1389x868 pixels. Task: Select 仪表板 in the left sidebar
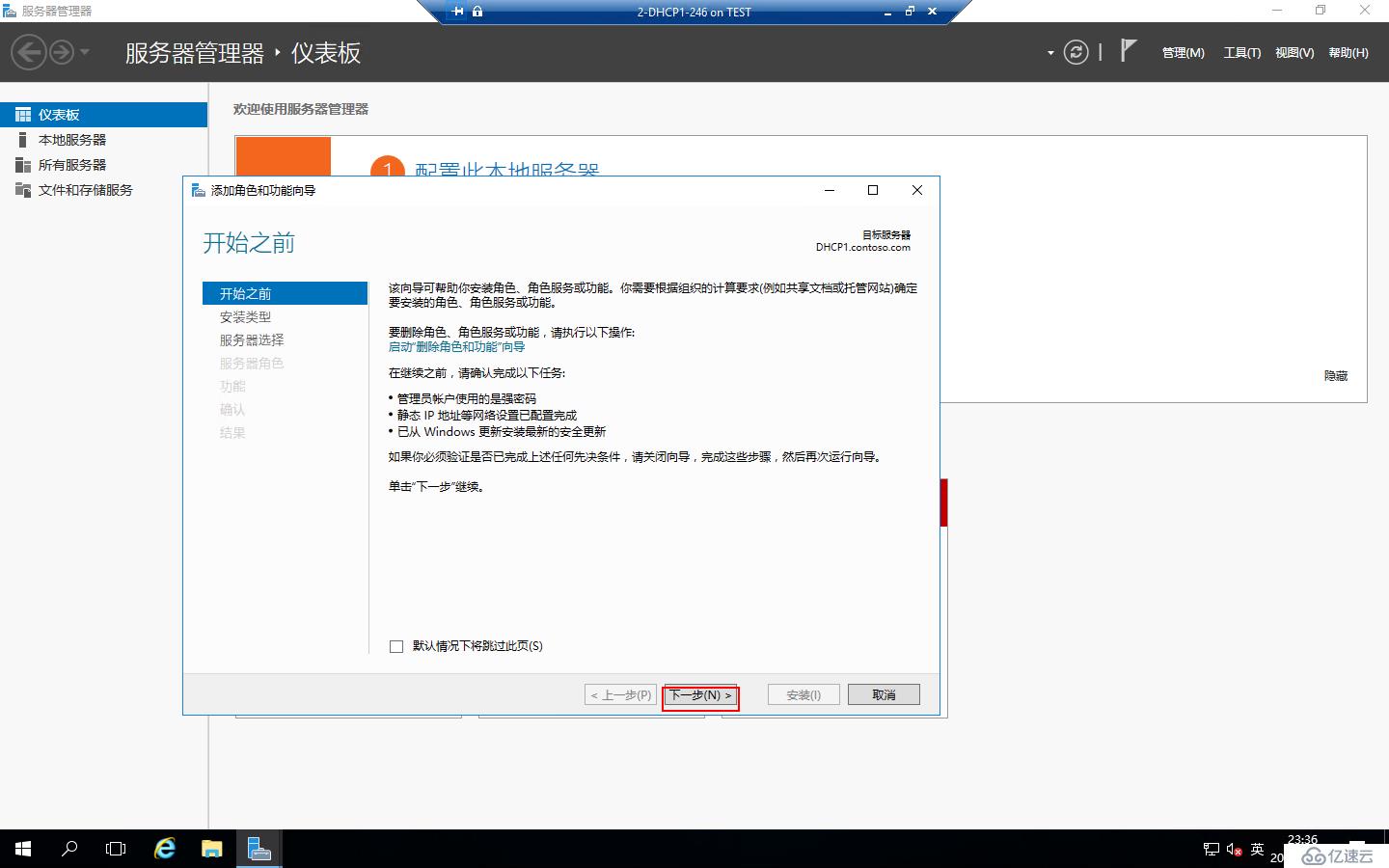(103, 115)
